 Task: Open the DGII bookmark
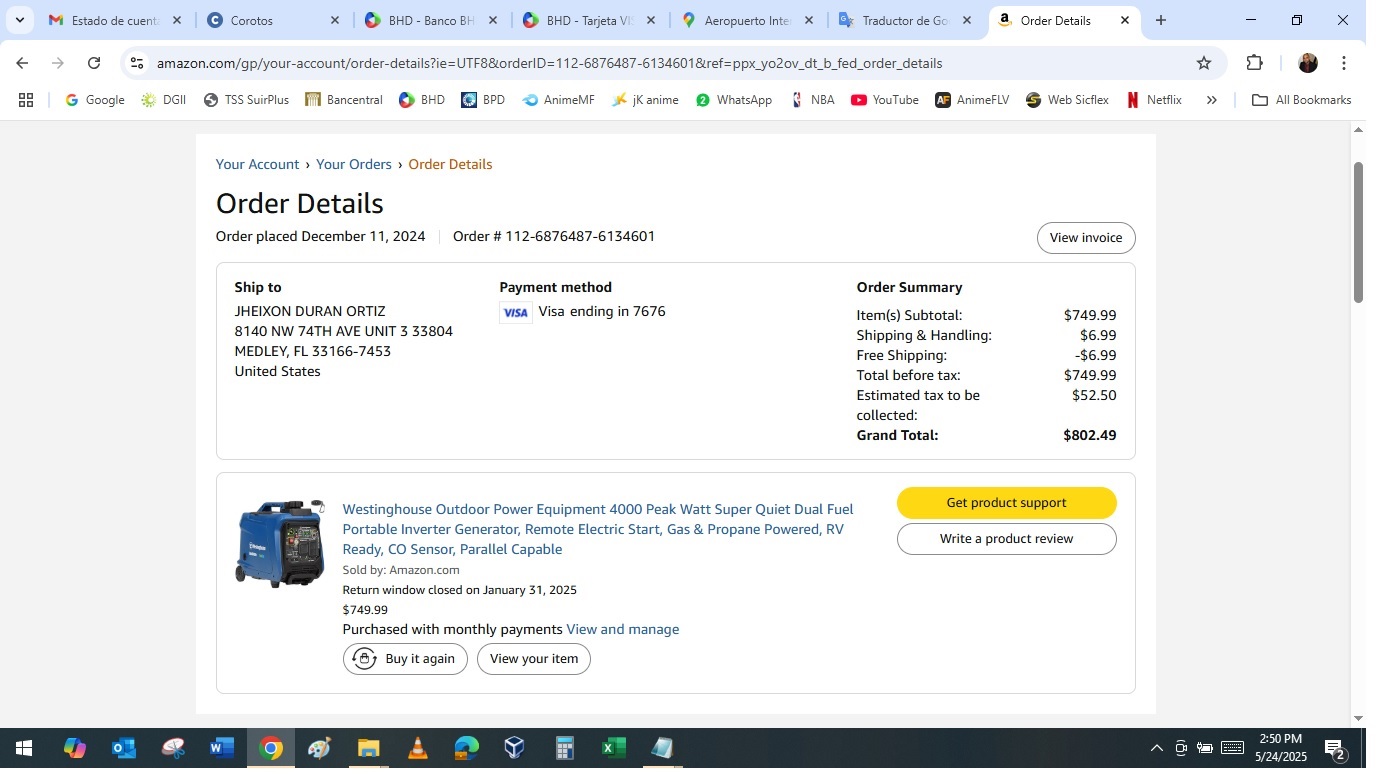click(x=164, y=100)
